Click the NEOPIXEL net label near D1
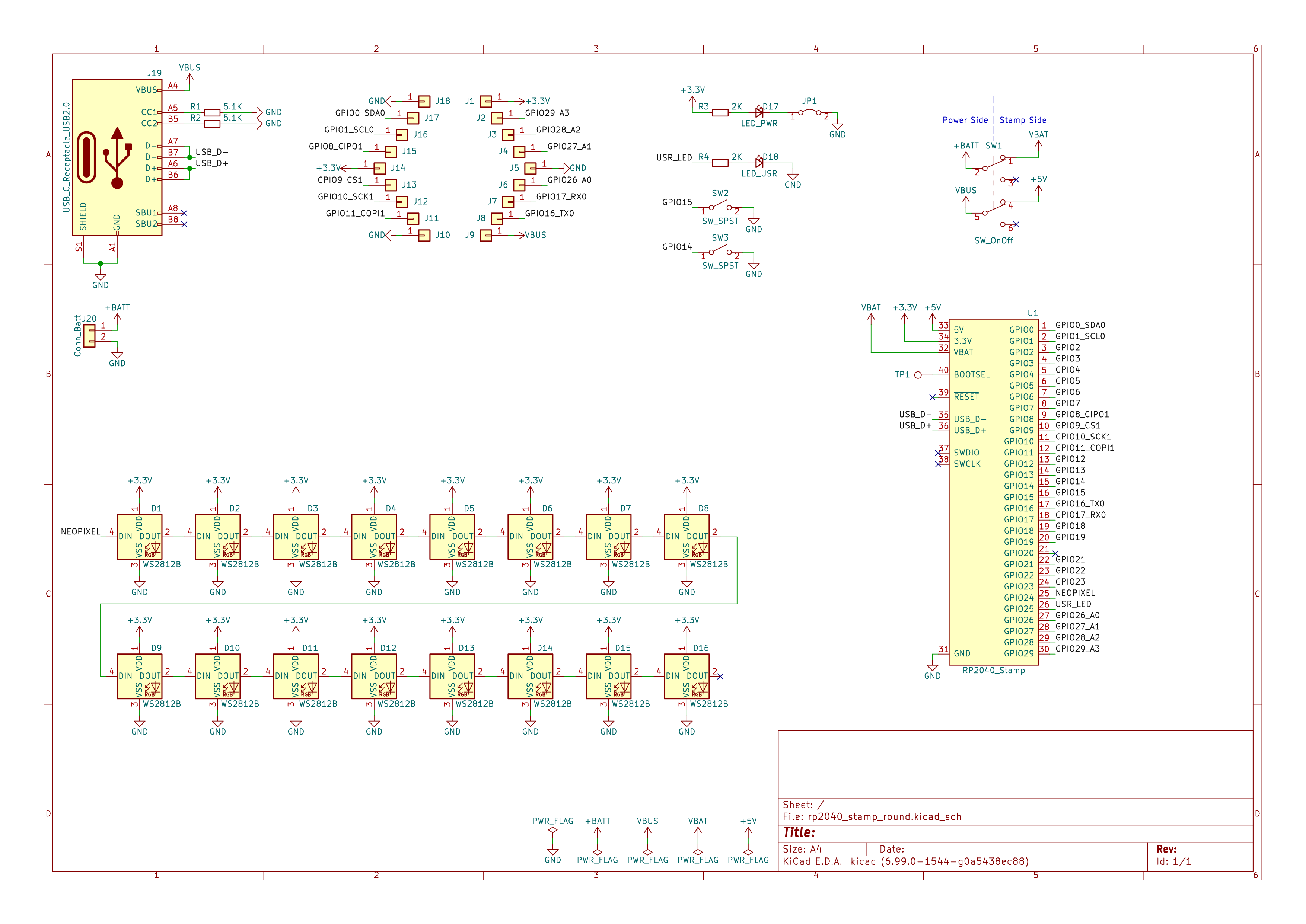The width and height of the screenshot is (1306, 924). (80, 532)
